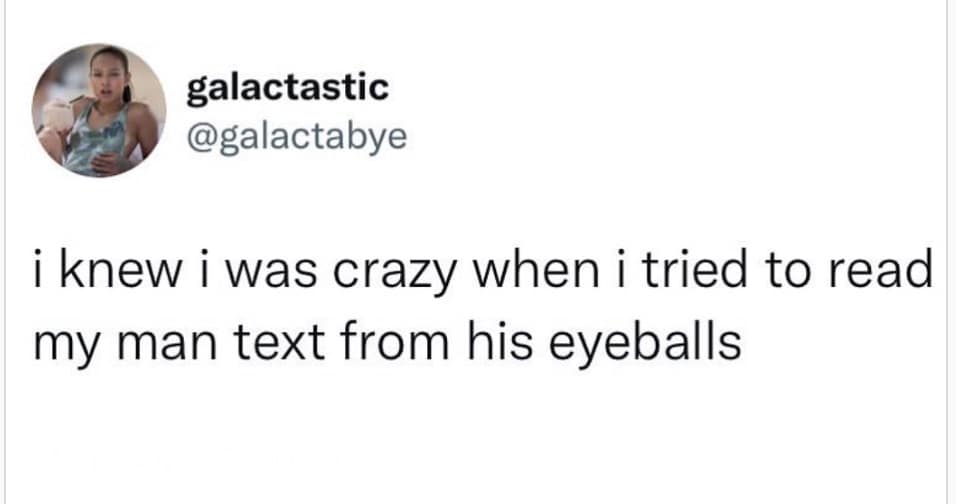Open the galactastic display name
Screen dimensions: 956x504
point(287,88)
